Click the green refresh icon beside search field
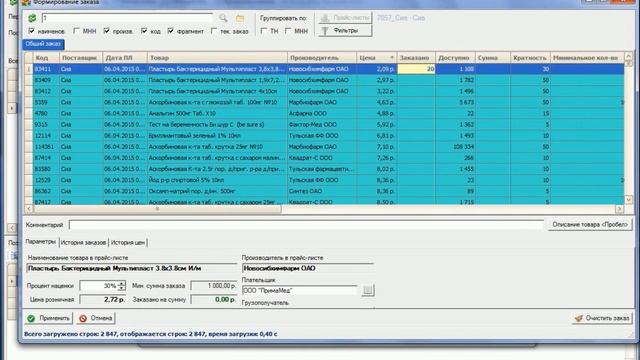Screen dimensions: 640x360 click(32, 18)
